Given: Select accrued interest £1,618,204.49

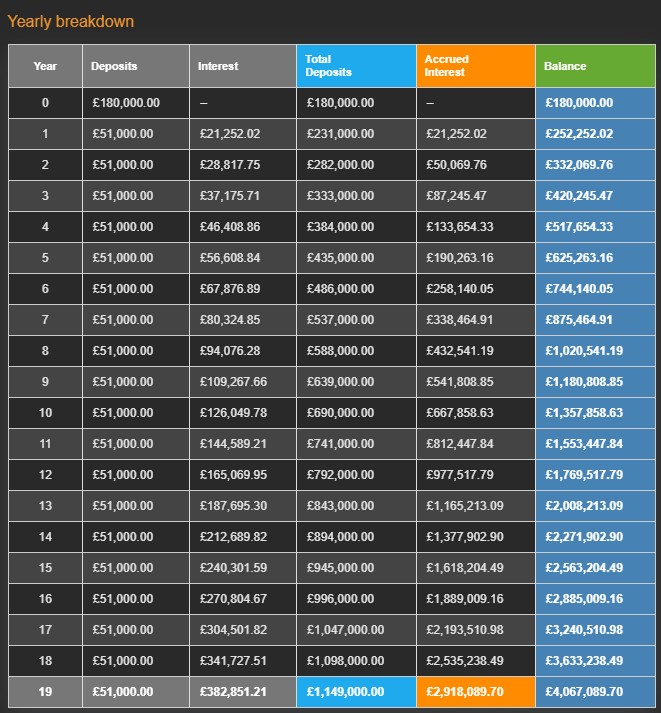Looking at the screenshot, I should click(465, 568).
